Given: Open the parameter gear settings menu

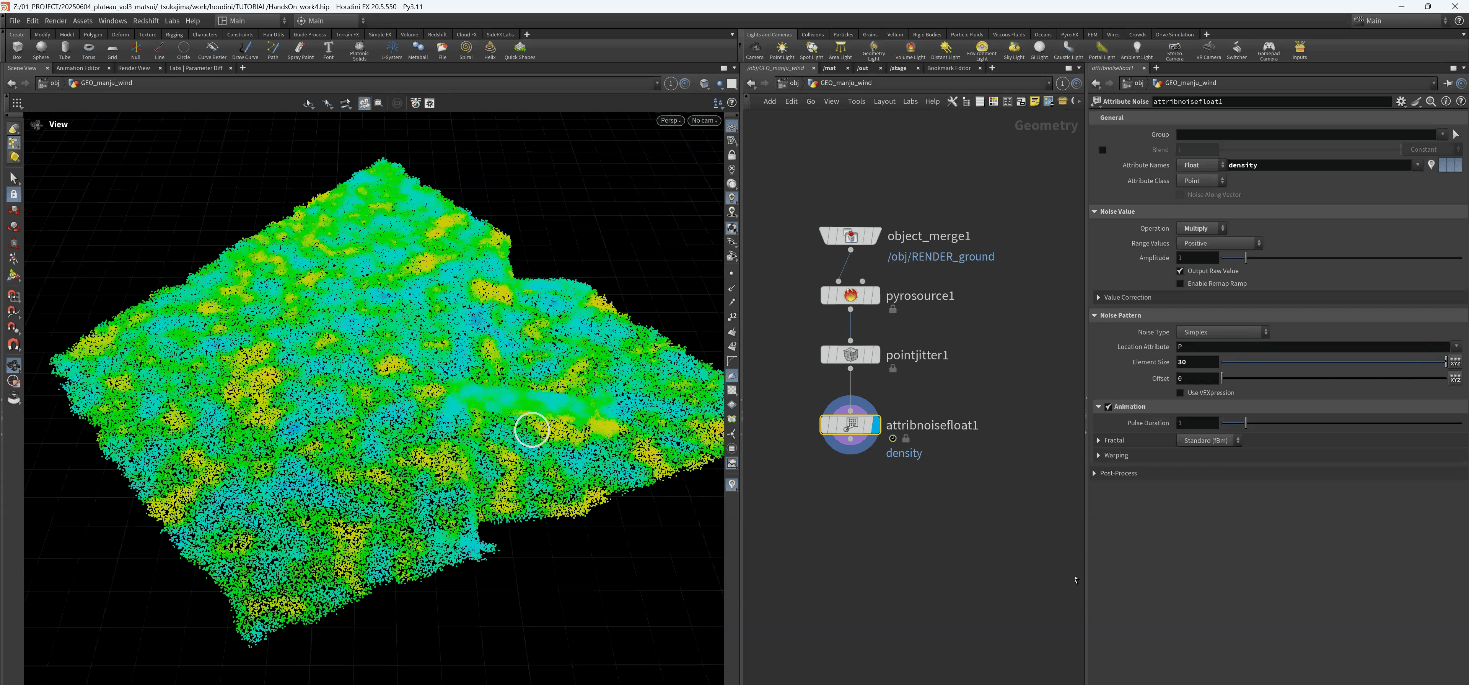Looking at the screenshot, I should [1400, 101].
